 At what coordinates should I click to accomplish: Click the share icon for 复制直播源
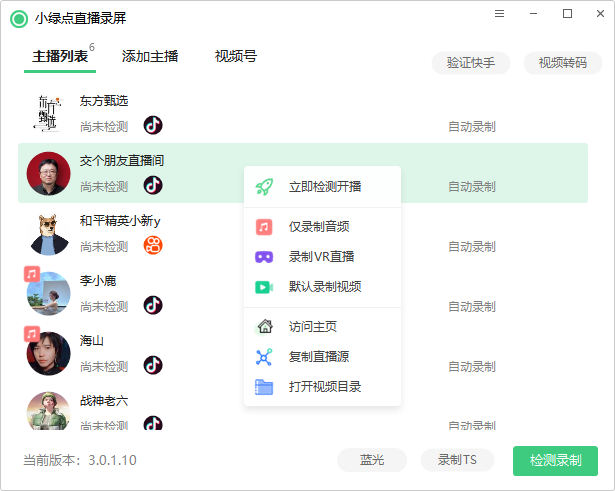pyautogui.click(x=264, y=357)
